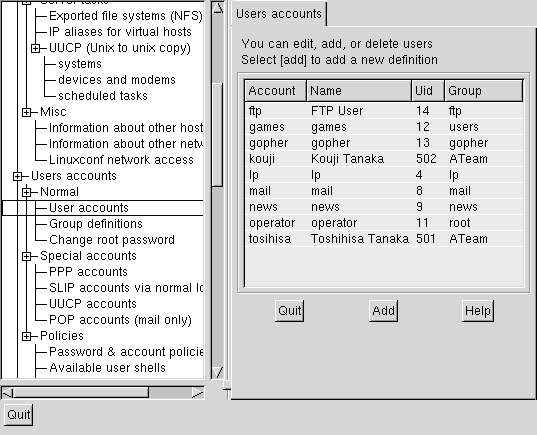Click the users group cell for games
Image resolution: width=537 pixels, height=435 pixels.
pyautogui.click(x=464, y=127)
